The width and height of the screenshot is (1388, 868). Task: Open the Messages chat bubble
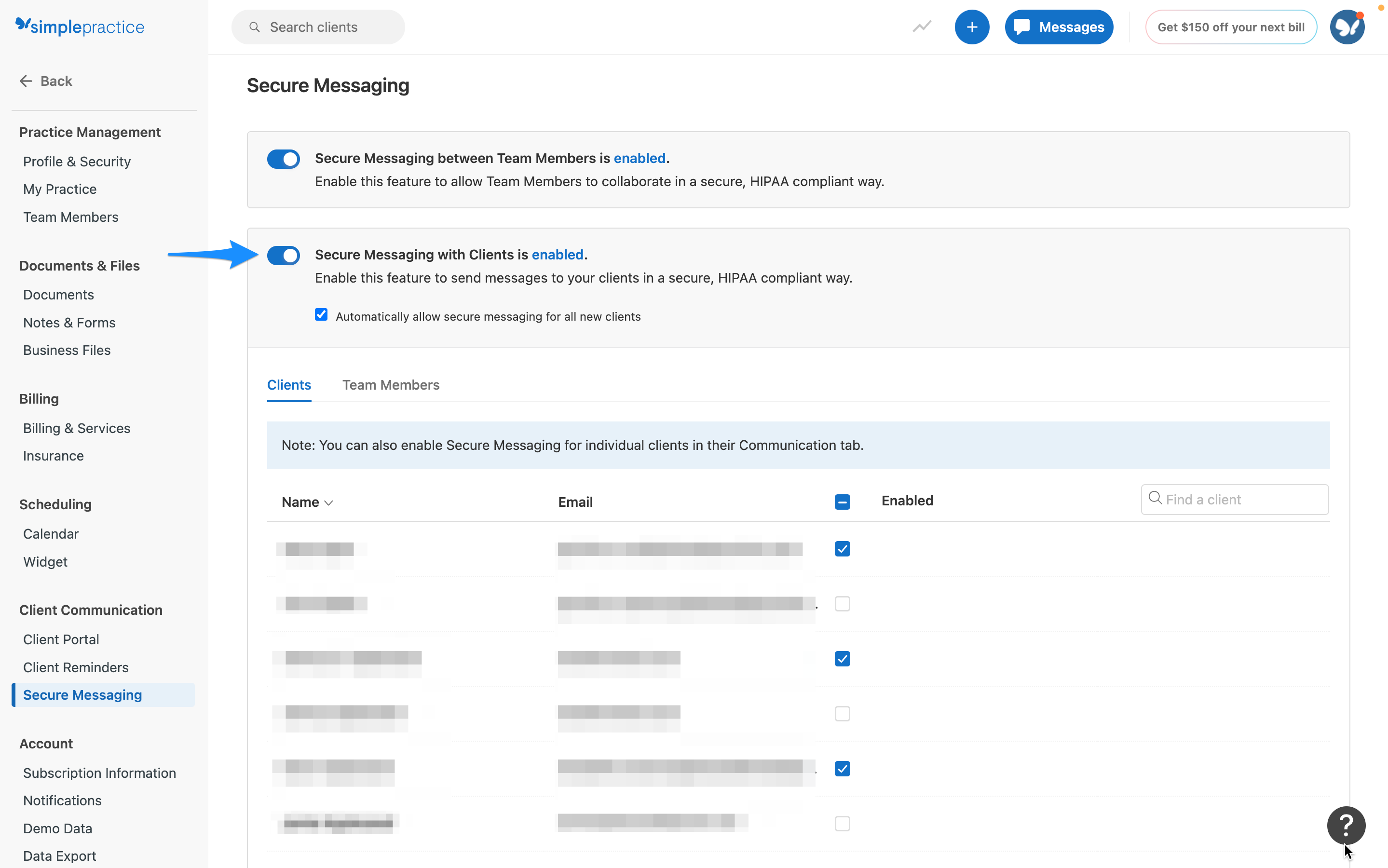[1058, 27]
